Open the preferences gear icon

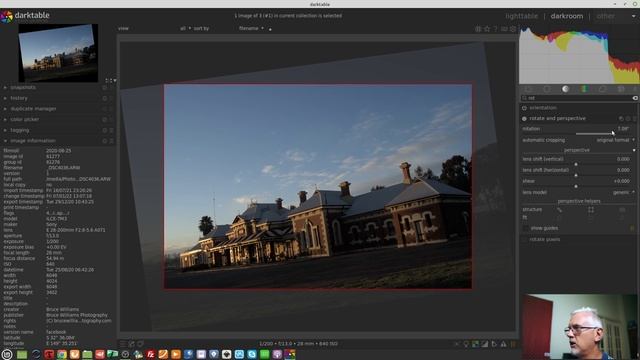(513, 29)
